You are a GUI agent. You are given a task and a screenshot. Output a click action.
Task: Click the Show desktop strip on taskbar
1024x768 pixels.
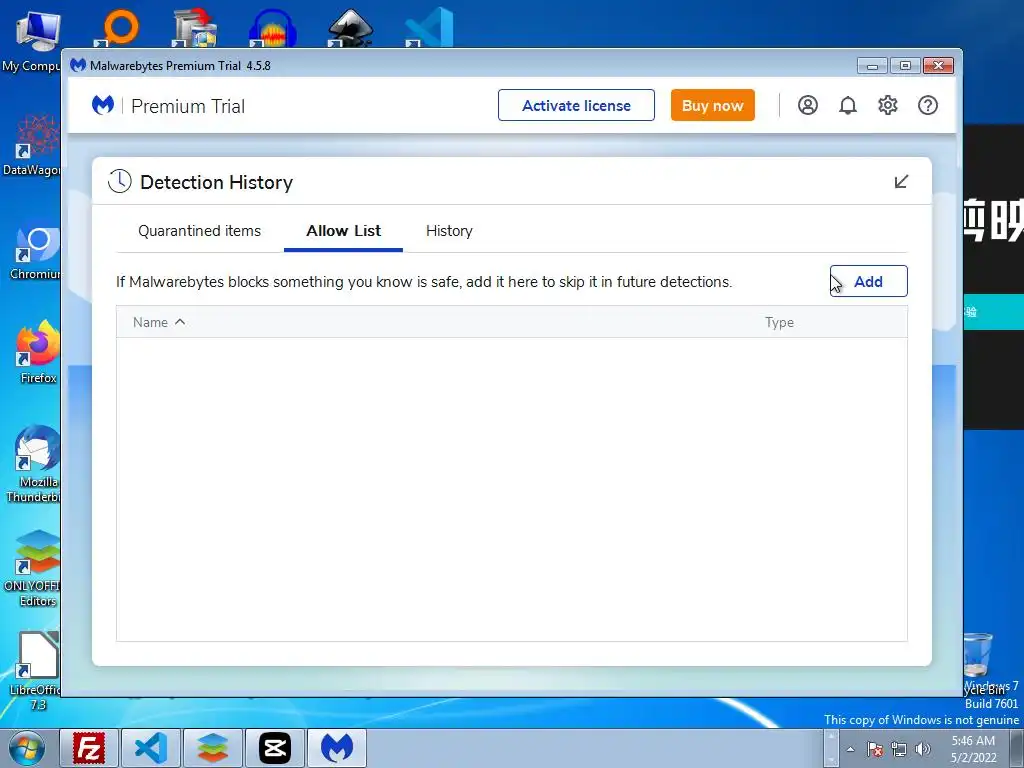1017,748
